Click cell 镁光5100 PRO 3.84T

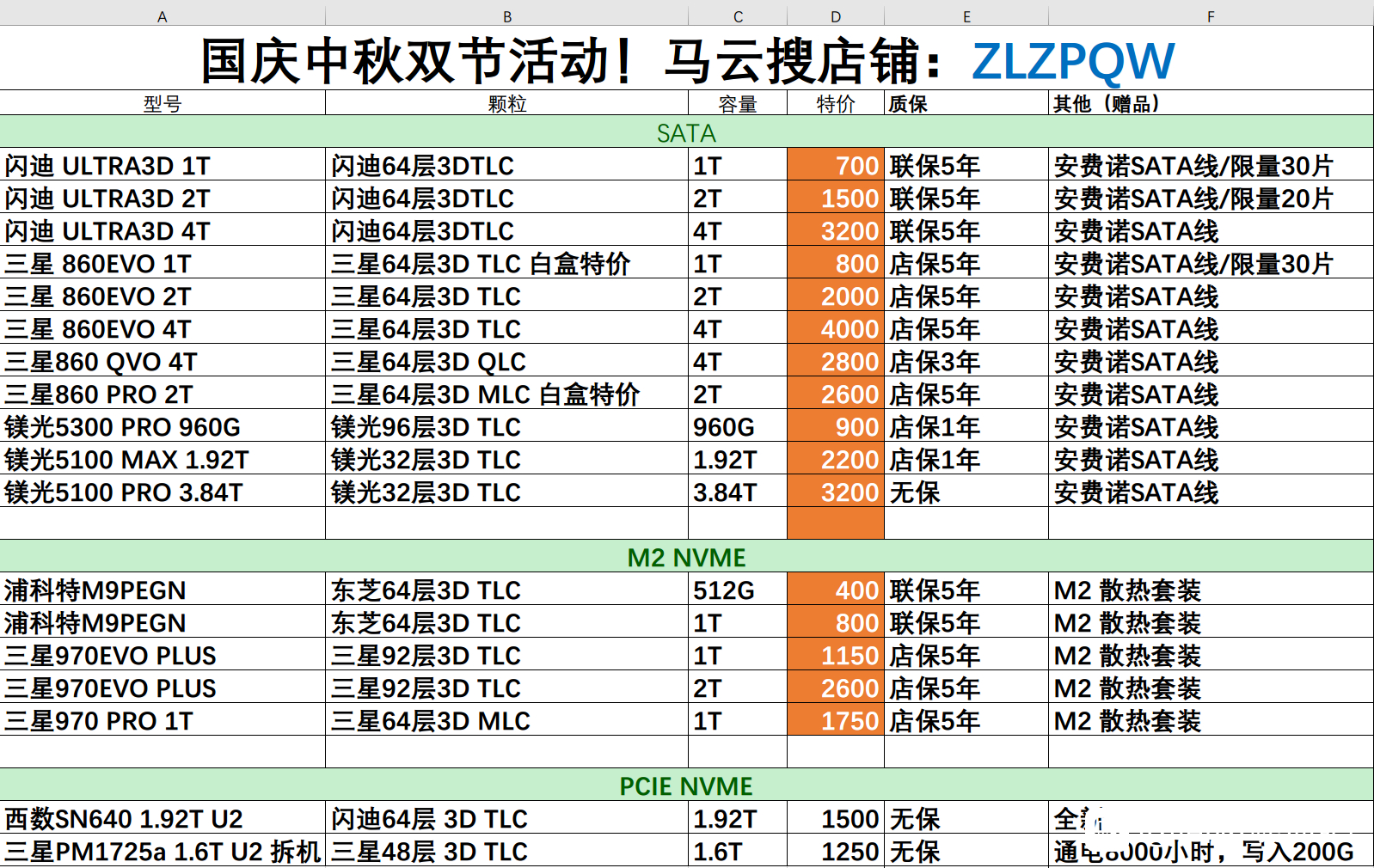point(163,492)
